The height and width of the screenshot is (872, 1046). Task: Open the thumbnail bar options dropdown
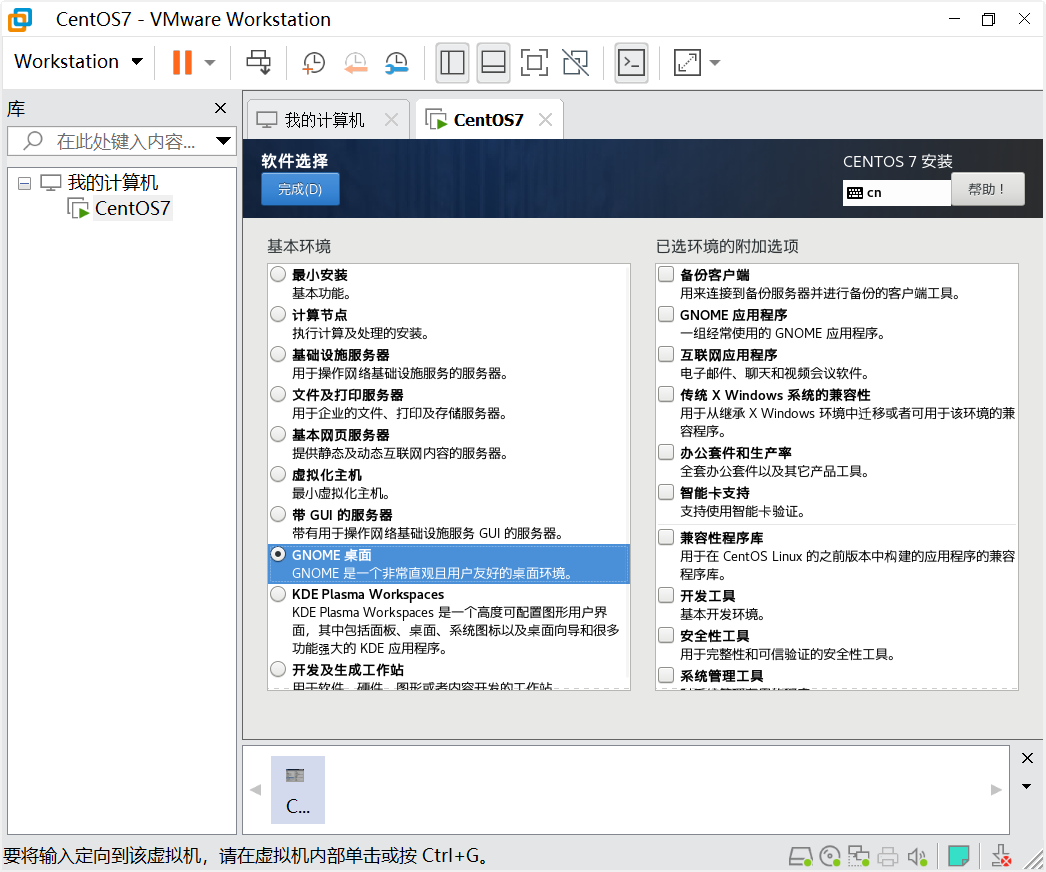point(1027,787)
